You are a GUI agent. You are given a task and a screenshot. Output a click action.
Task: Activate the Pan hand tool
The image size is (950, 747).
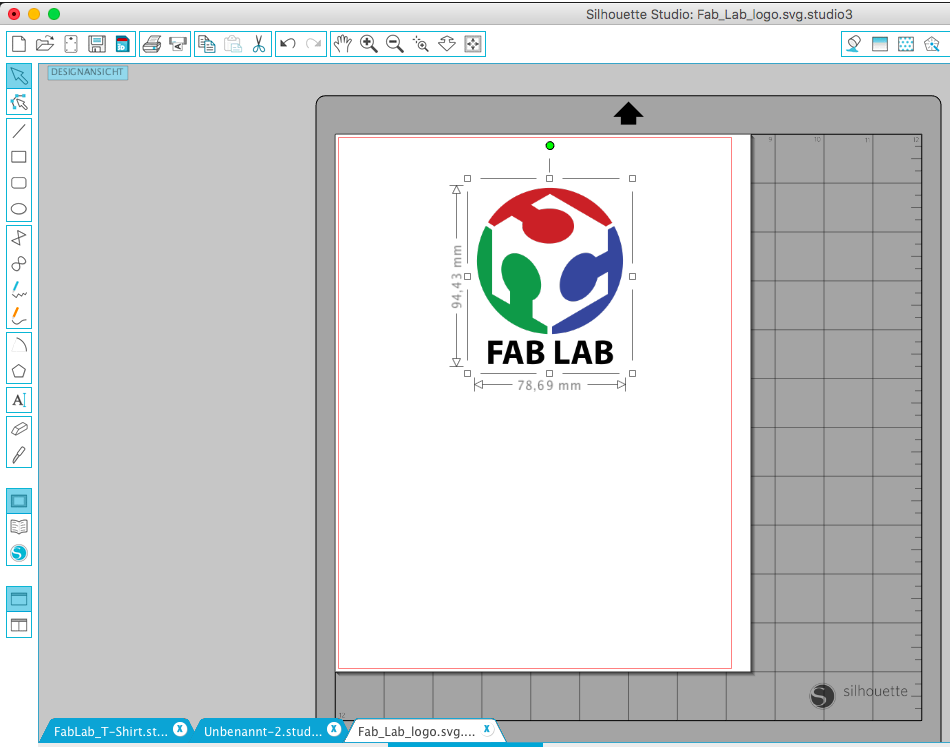point(342,44)
